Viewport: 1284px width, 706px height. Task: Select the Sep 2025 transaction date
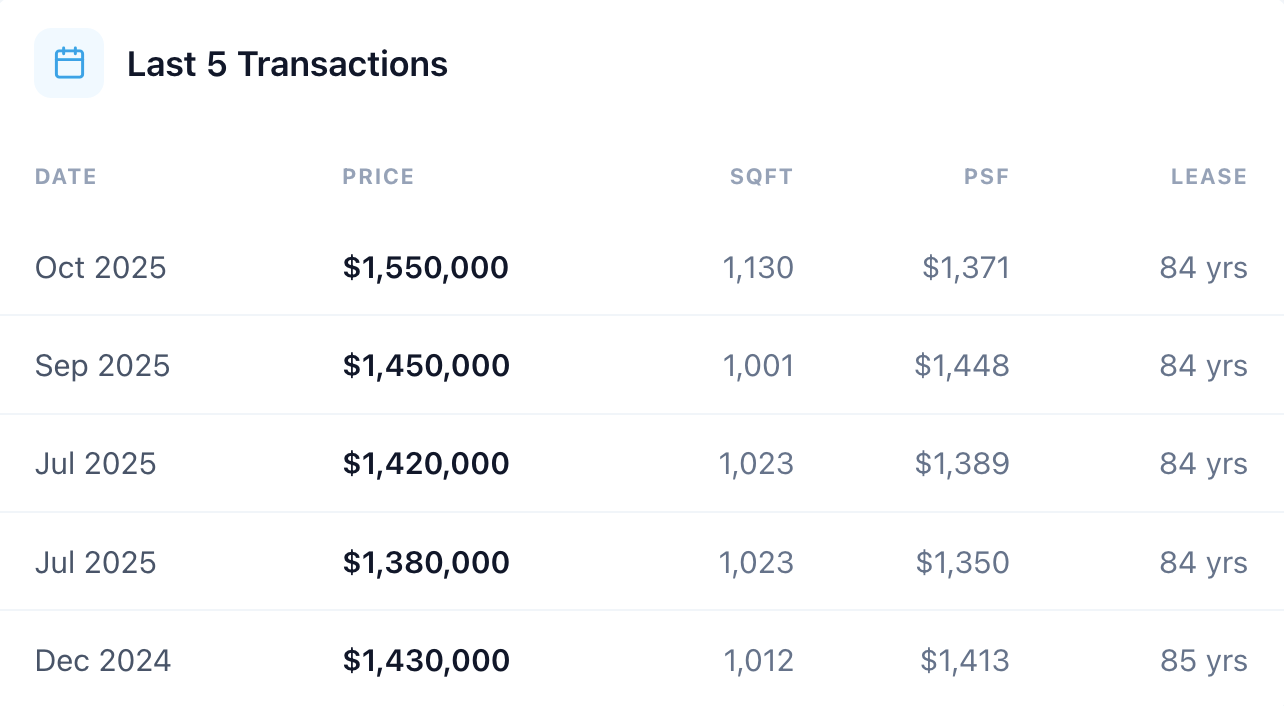click(x=102, y=366)
